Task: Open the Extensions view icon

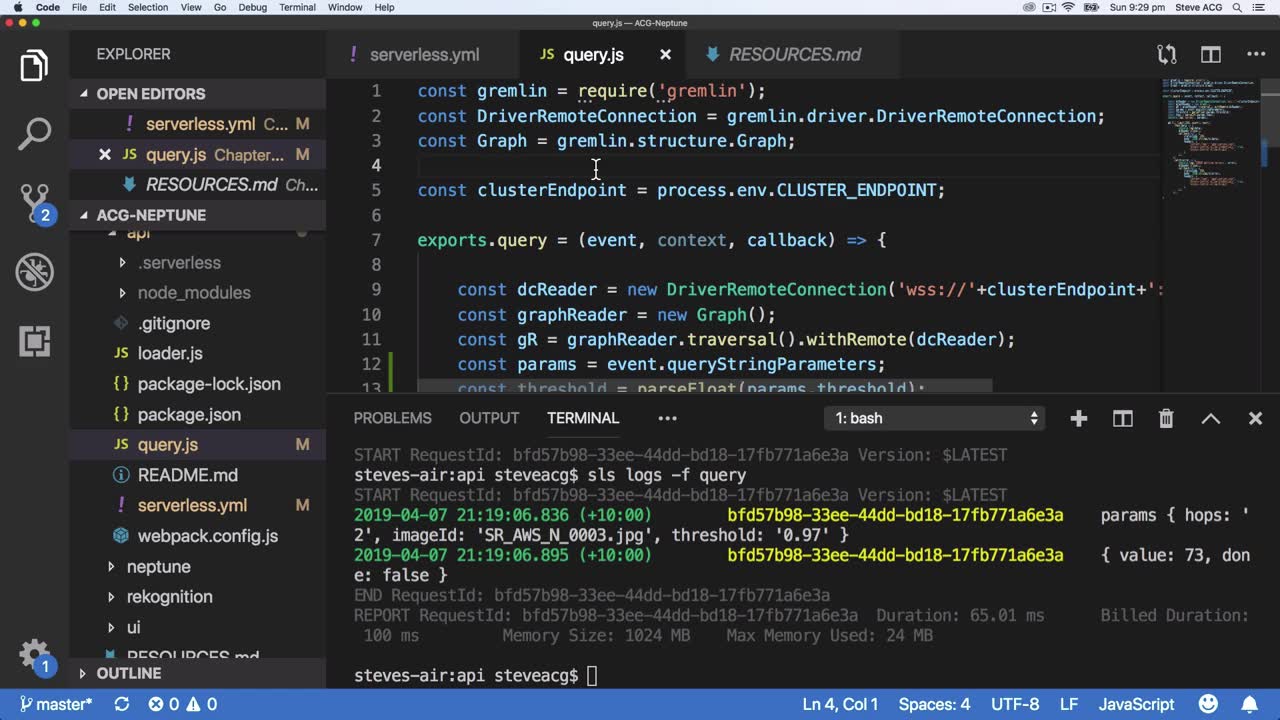Action: [34, 341]
